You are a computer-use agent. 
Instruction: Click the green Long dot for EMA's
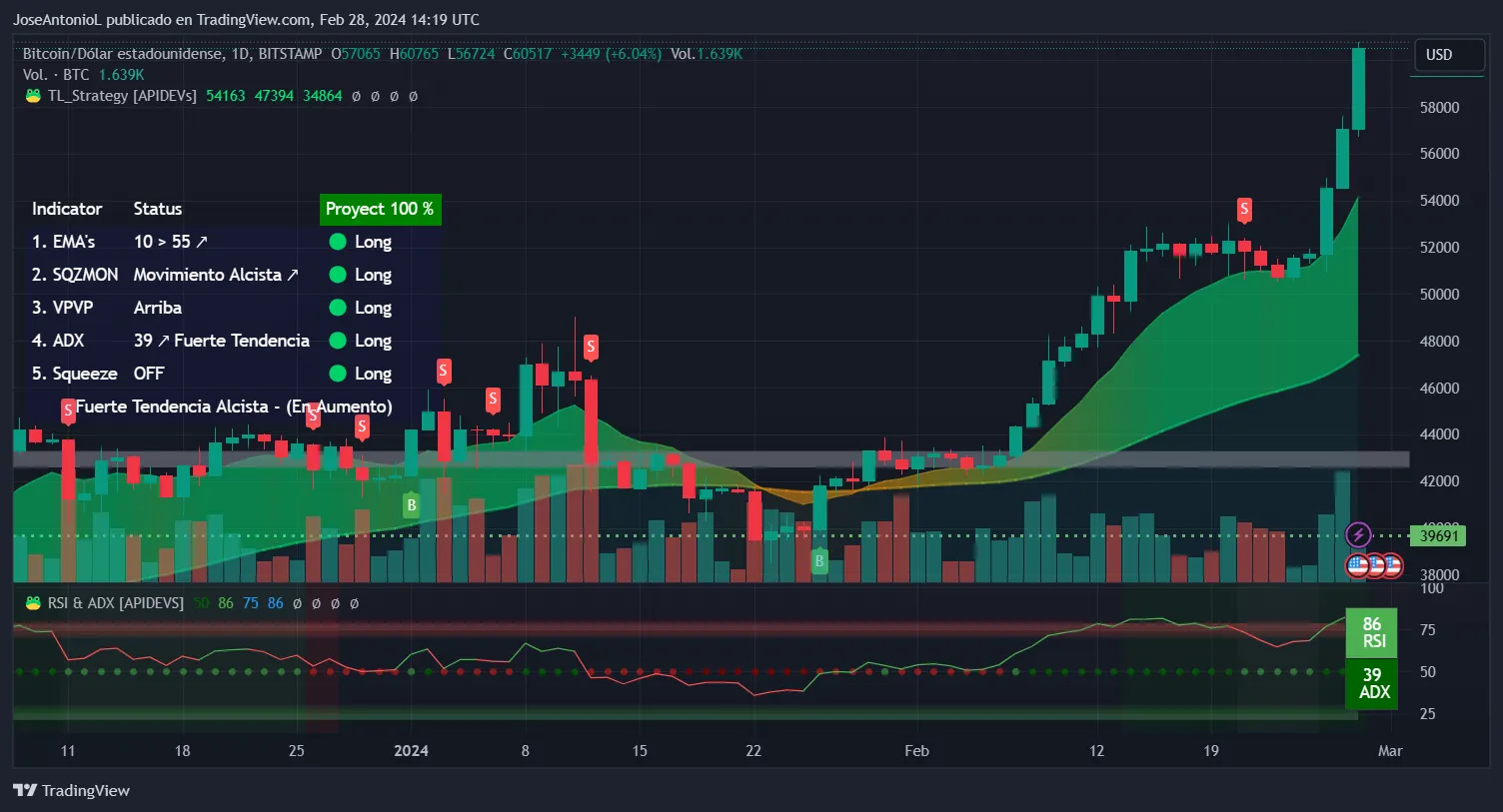click(x=338, y=242)
